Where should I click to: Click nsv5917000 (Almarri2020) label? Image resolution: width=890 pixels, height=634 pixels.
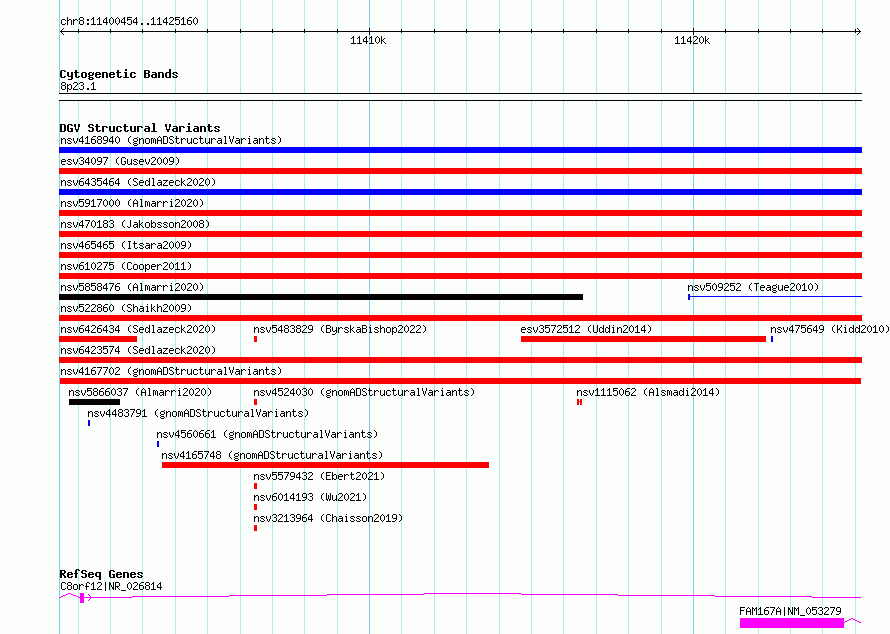tap(132, 203)
